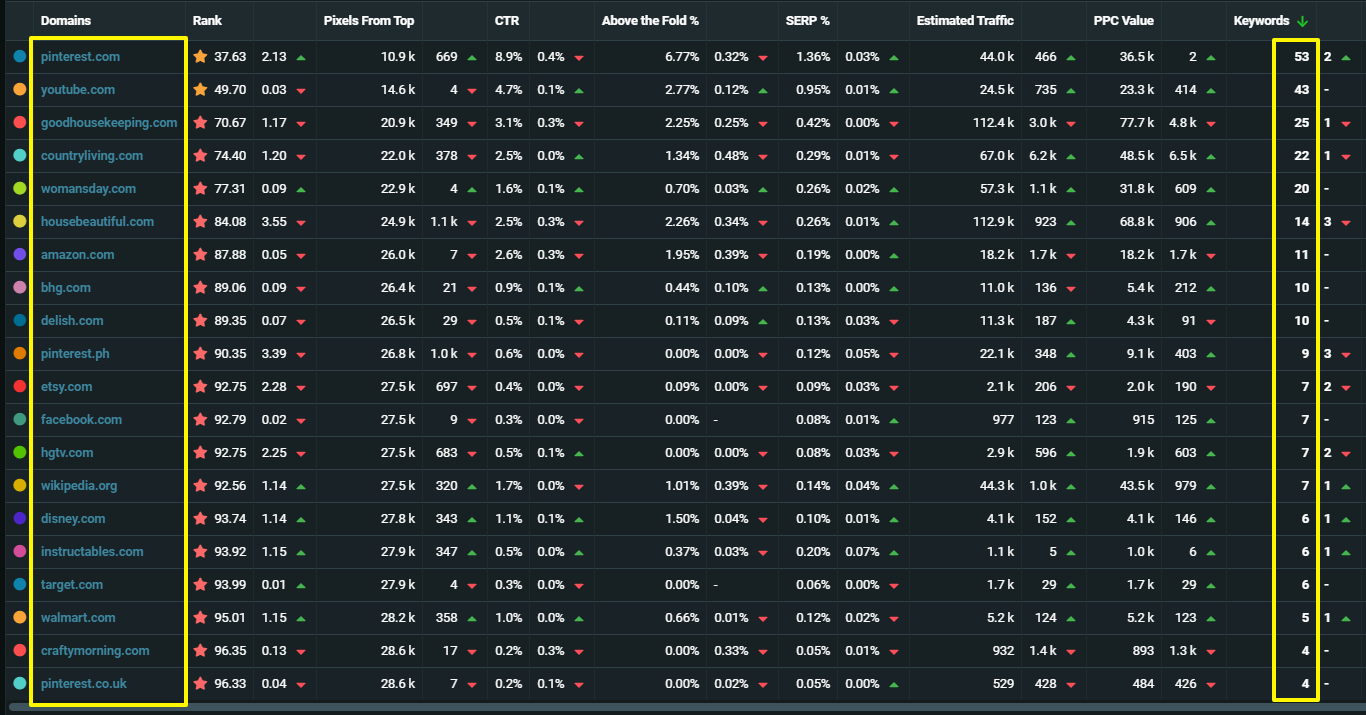Click the star icon in the wikipedia.org row

[200, 486]
